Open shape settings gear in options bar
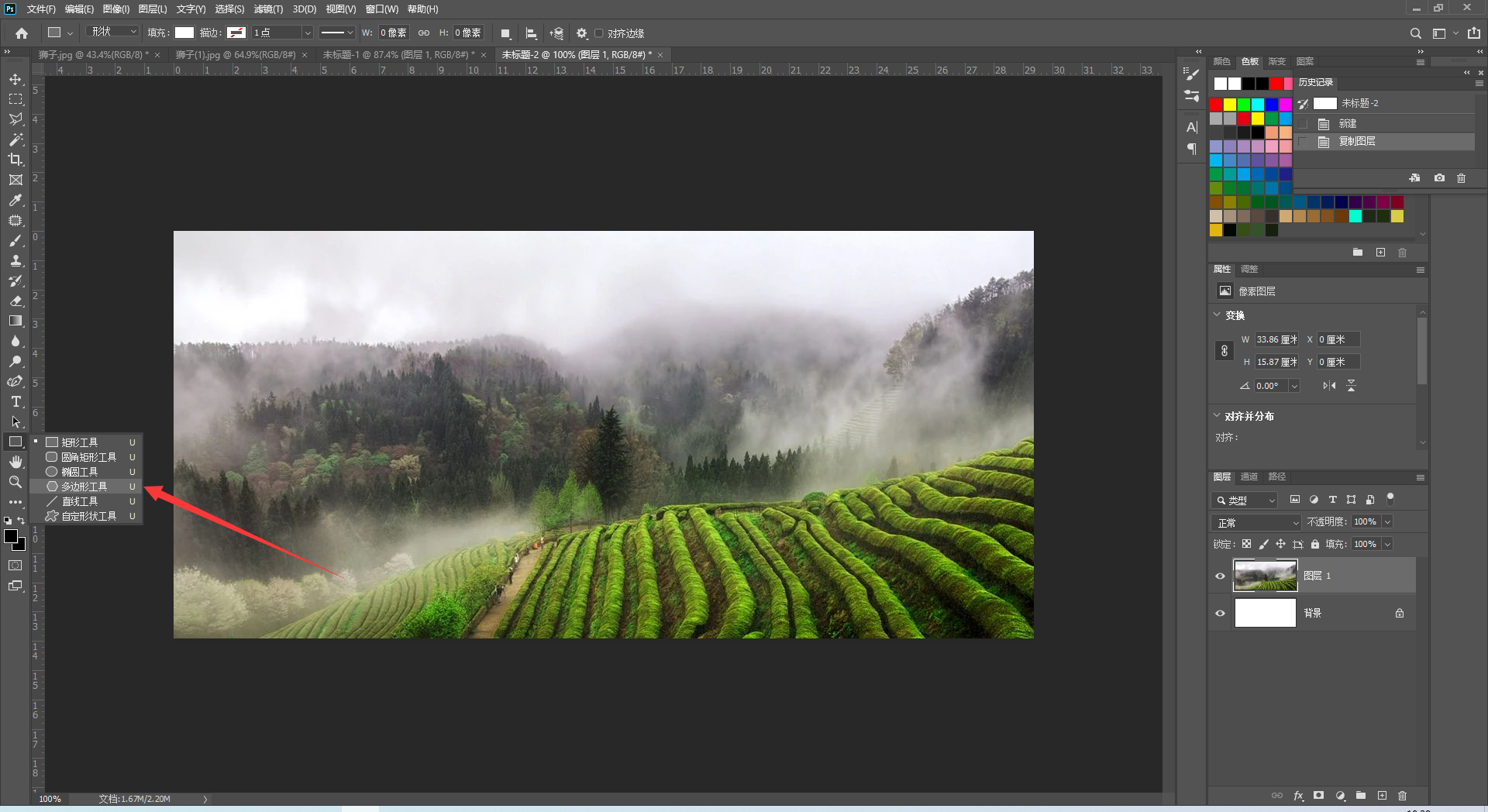 [x=582, y=33]
